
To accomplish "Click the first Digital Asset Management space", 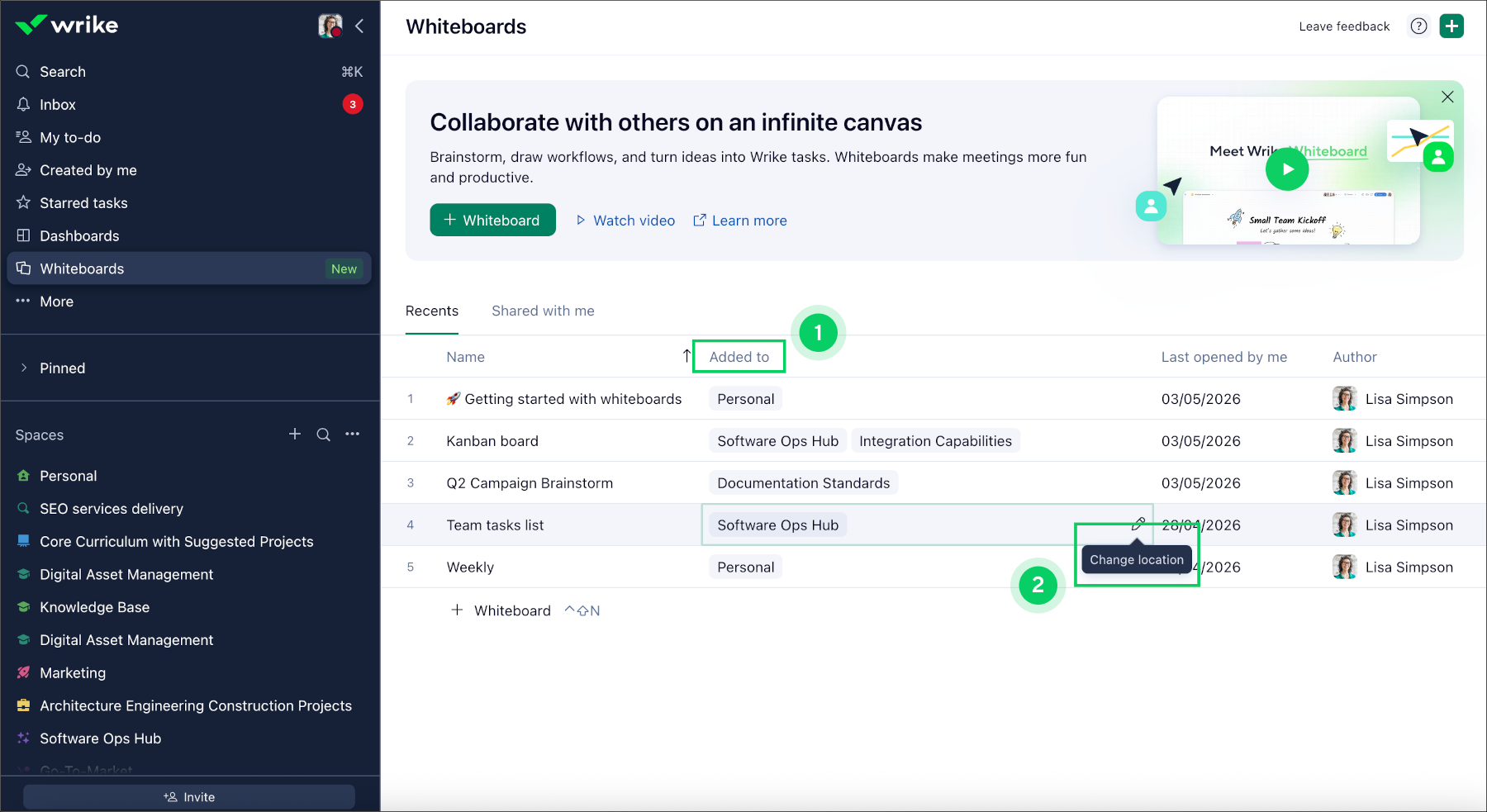I will tap(189, 574).
